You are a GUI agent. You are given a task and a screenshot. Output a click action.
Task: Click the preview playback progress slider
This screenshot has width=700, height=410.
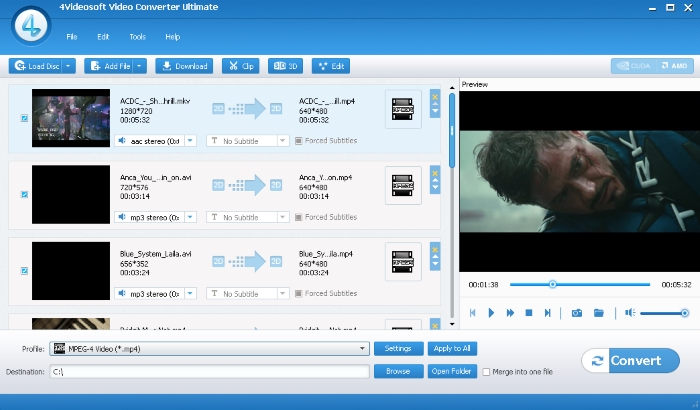pyautogui.click(x=580, y=284)
